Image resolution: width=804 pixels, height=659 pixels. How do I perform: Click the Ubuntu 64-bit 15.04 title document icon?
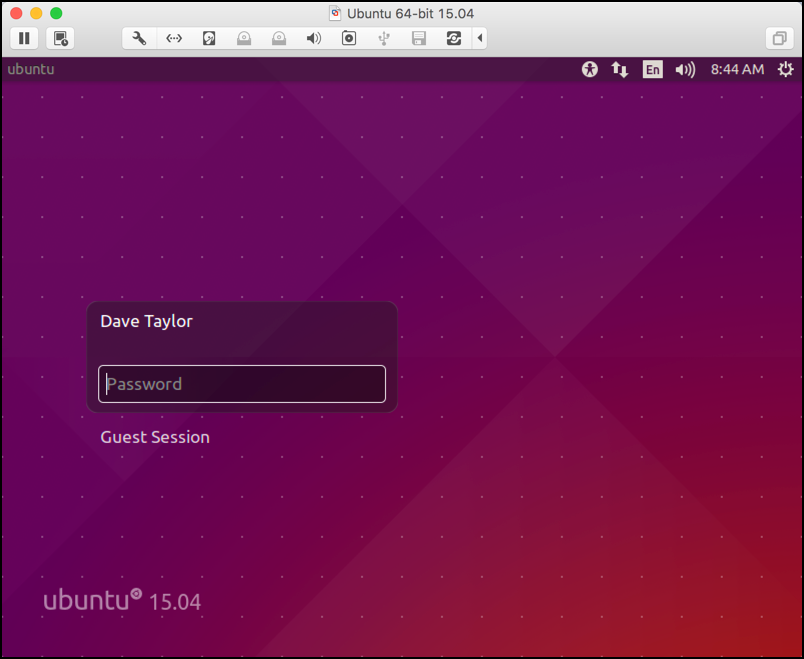coord(335,13)
